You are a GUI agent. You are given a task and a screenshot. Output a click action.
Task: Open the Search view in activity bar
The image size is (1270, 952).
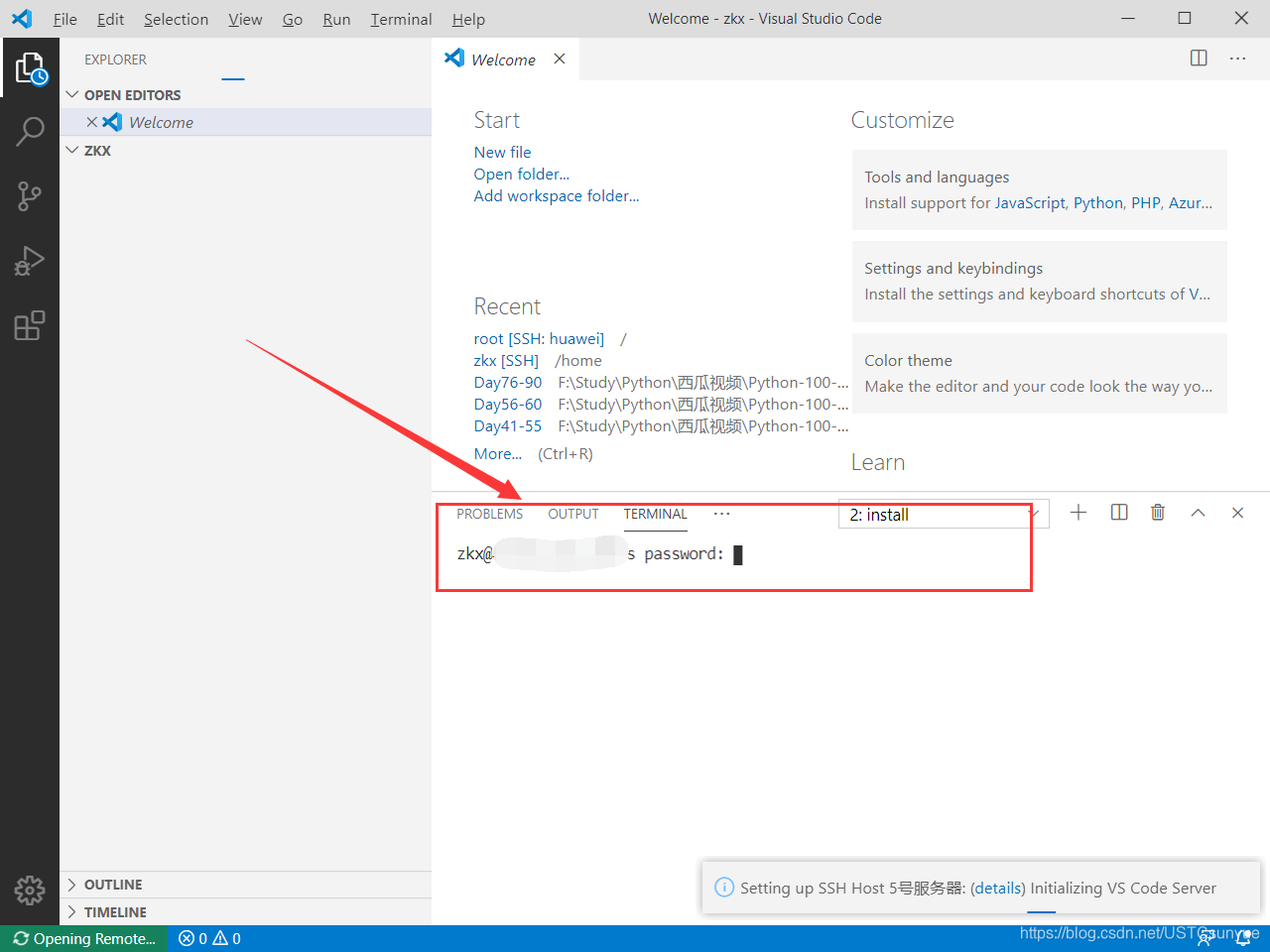click(31, 131)
